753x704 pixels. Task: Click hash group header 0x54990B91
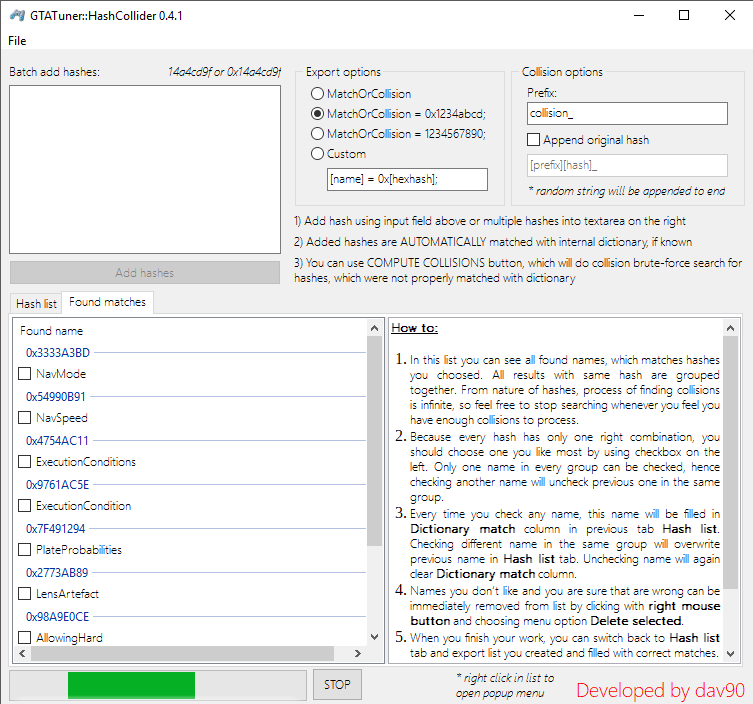56,397
